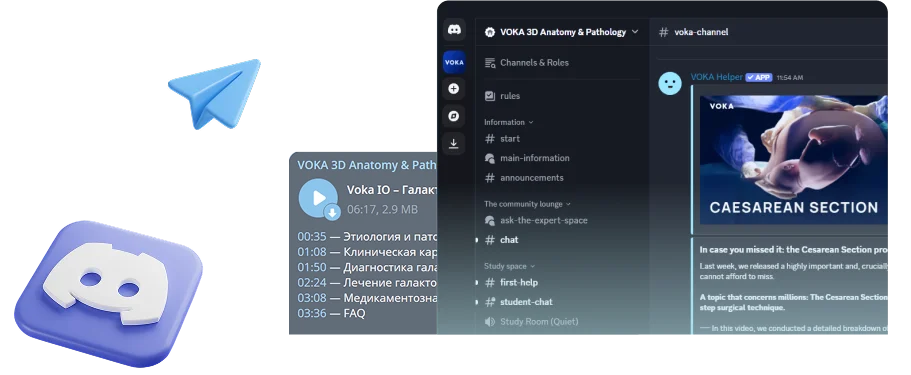Add a server with the plus icon

[454, 89]
